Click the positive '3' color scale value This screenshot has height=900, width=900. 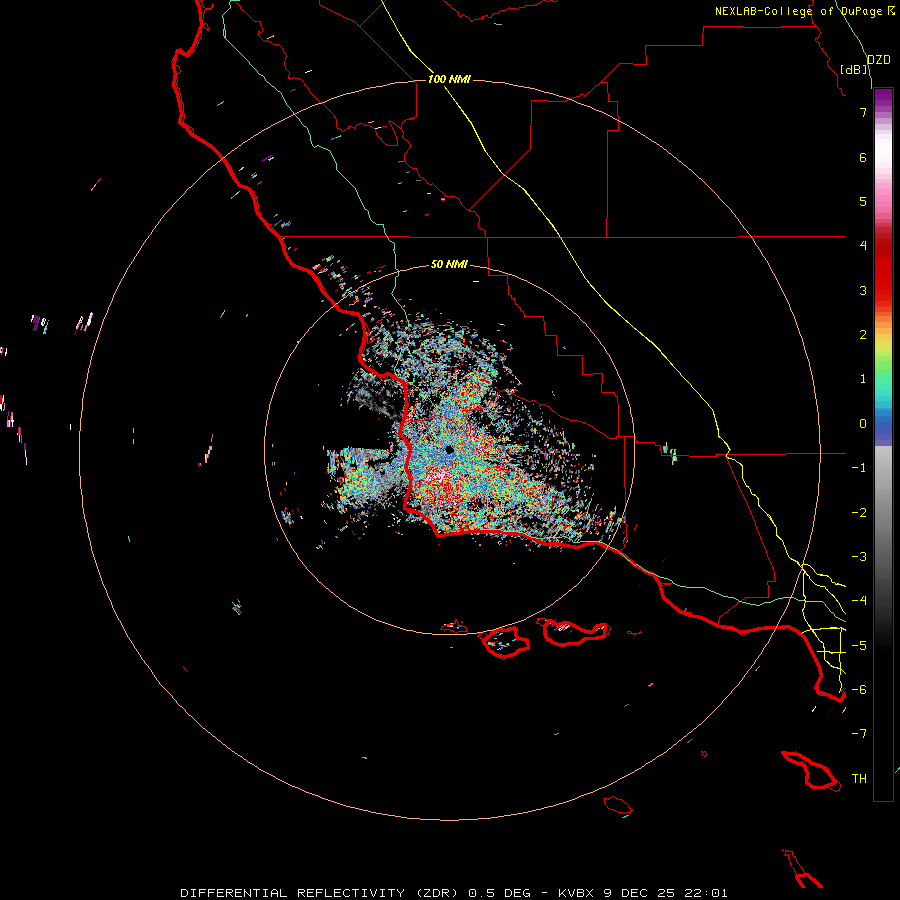(x=863, y=290)
